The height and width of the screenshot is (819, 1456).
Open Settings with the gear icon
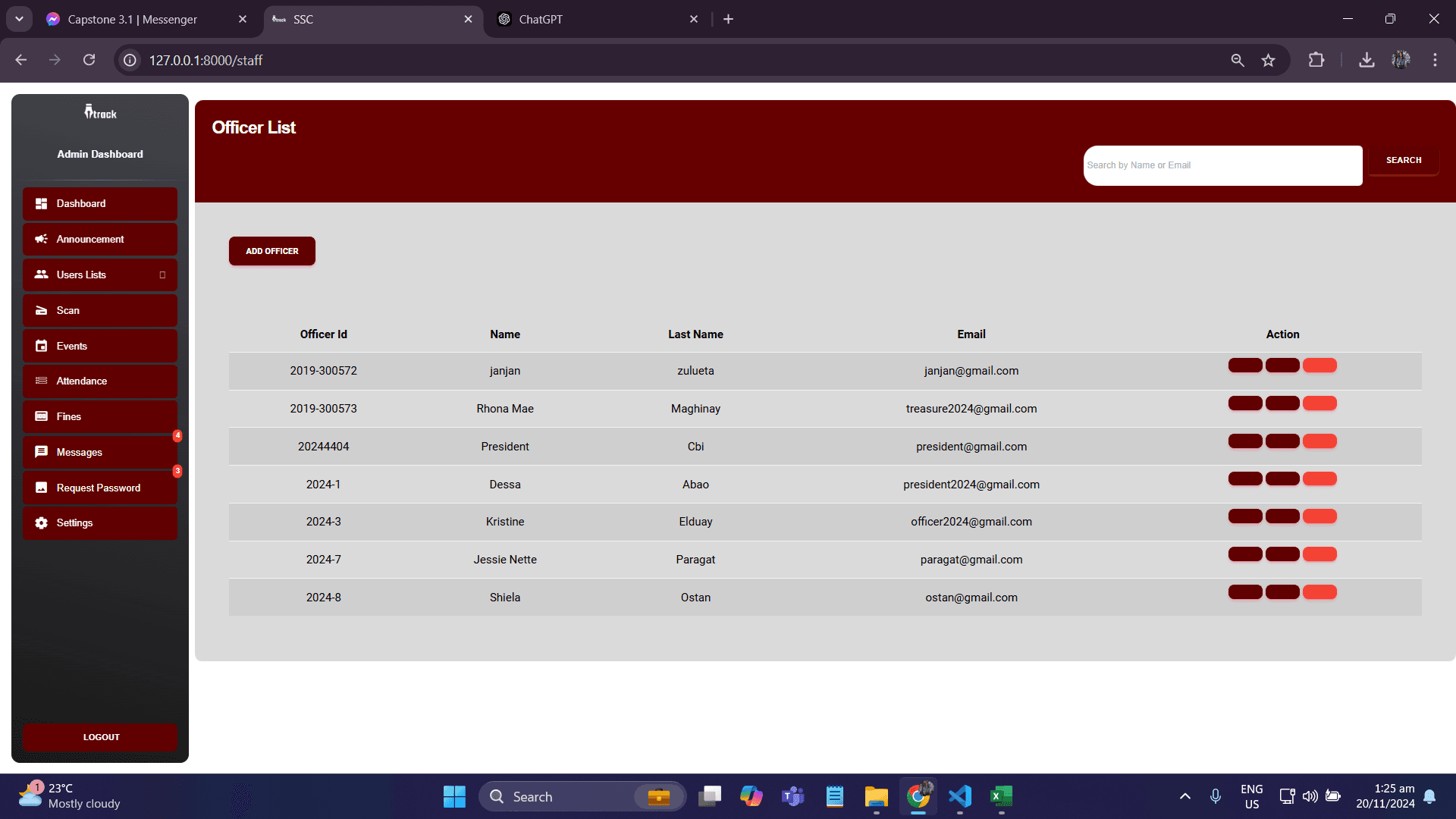coord(99,522)
